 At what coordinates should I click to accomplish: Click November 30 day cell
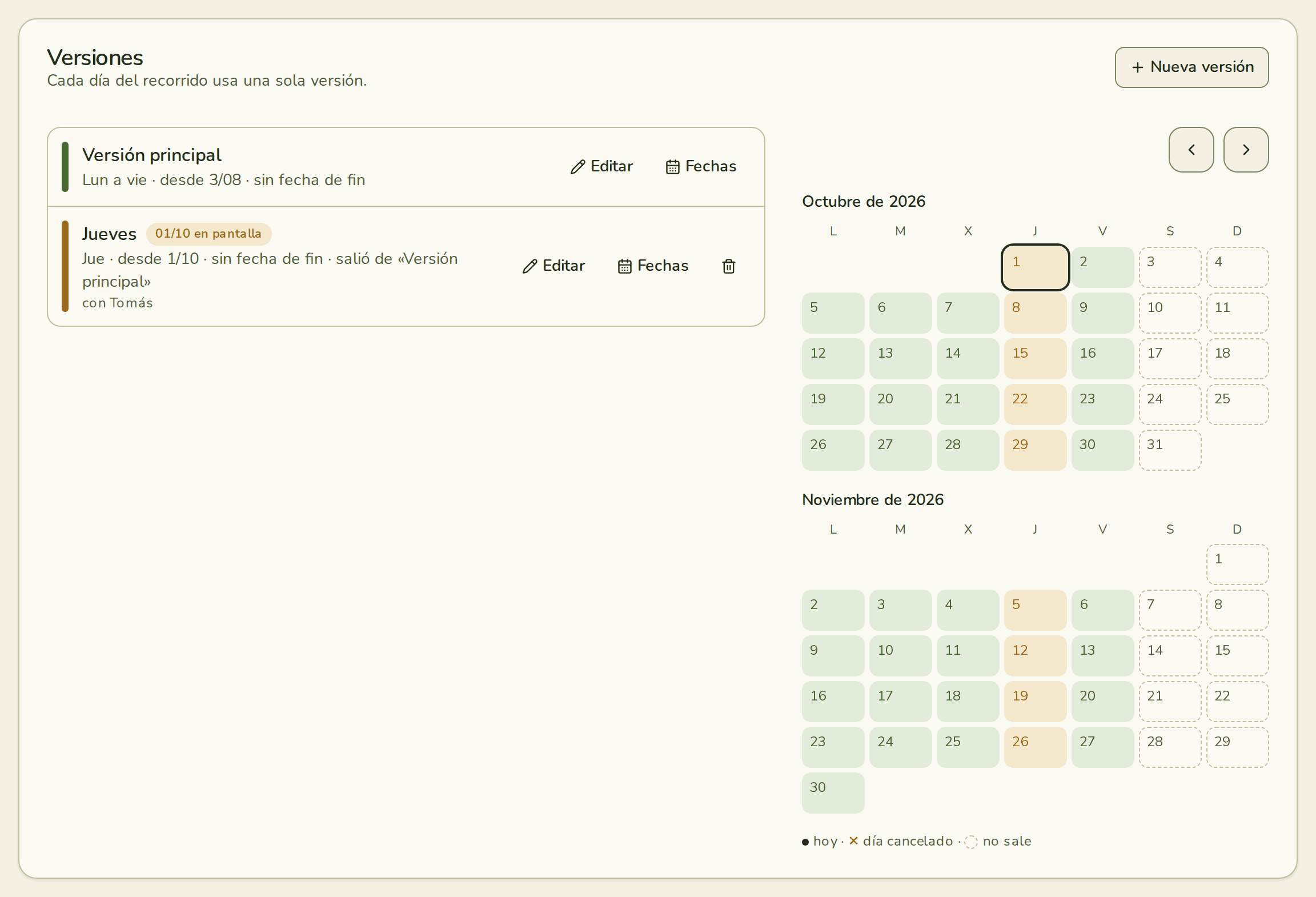[x=833, y=793]
